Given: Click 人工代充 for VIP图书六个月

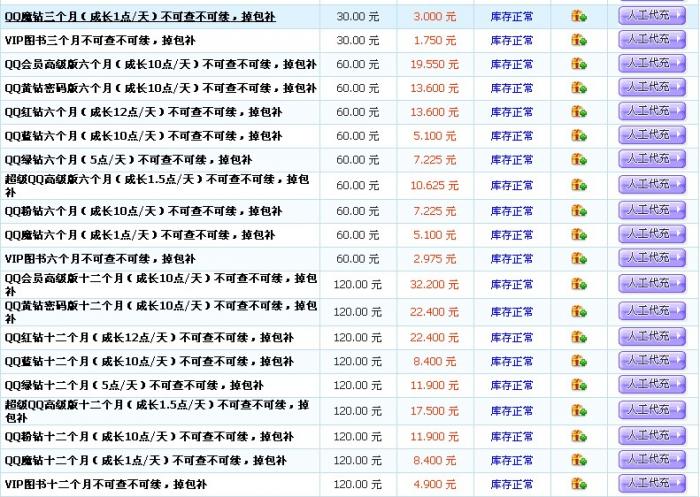Looking at the screenshot, I should [x=652, y=258].
